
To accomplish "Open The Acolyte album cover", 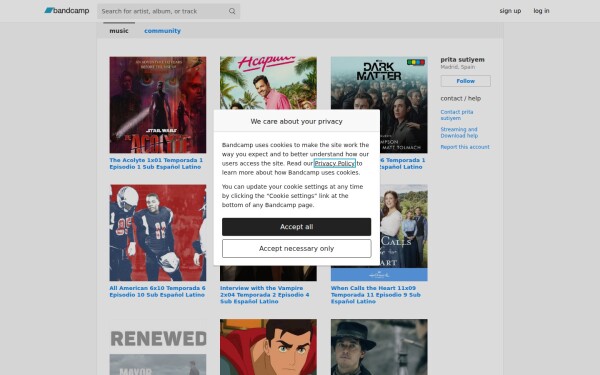I will (158, 105).
